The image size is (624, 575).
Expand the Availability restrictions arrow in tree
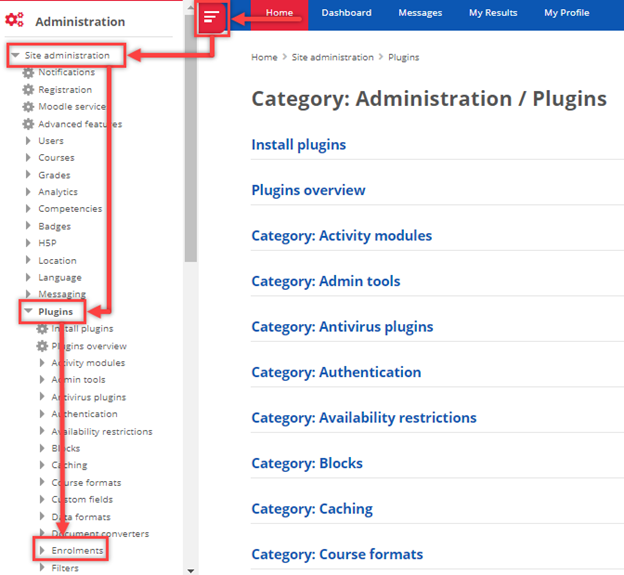coord(42,431)
